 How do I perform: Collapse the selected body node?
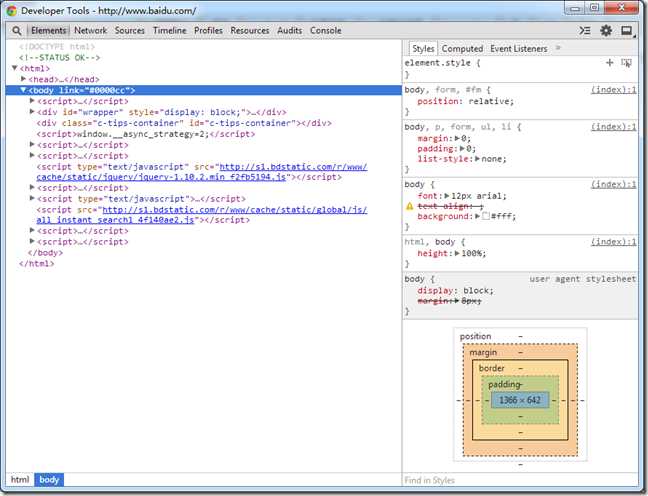(24, 90)
